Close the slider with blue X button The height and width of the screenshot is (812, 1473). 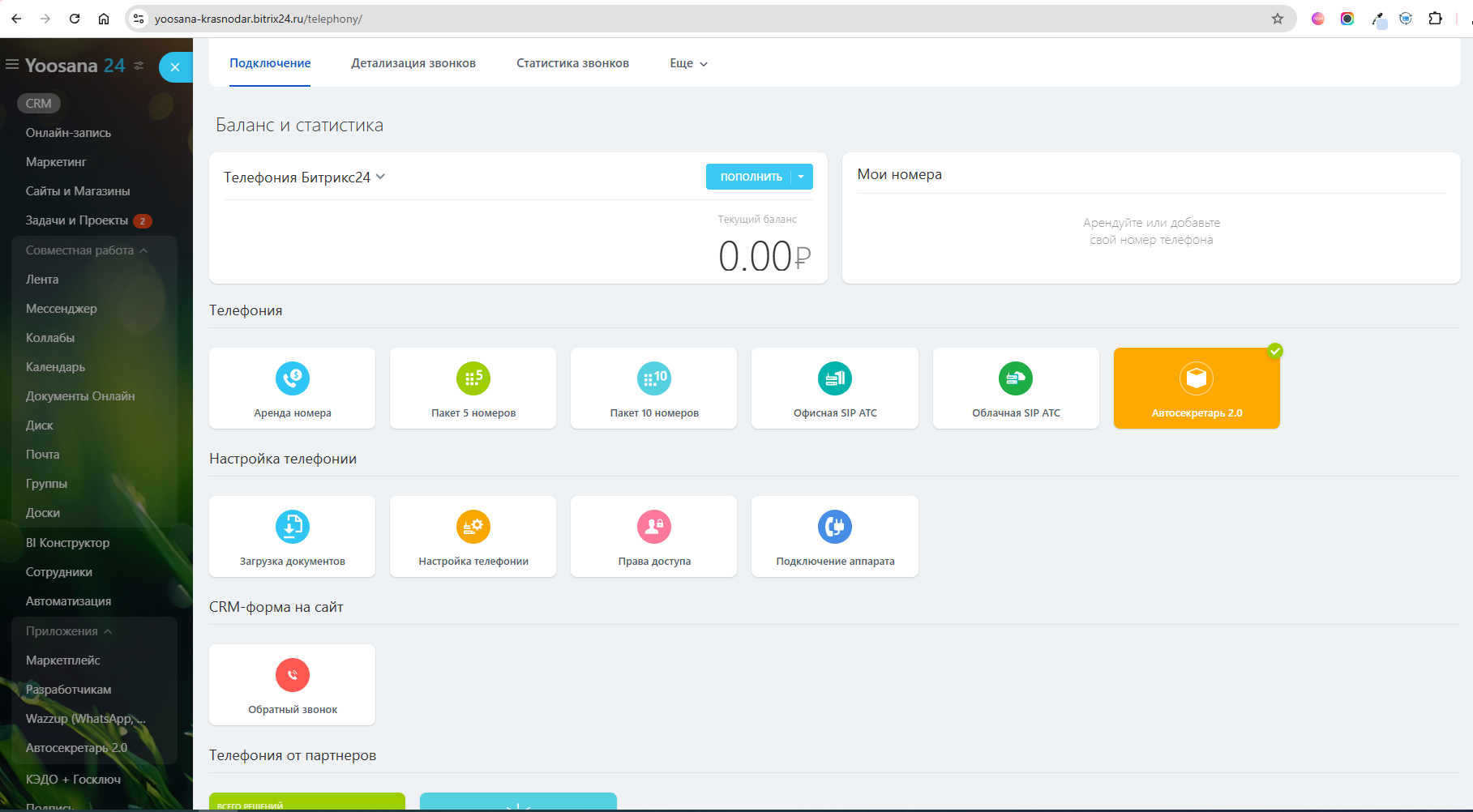pyautogui.click(x=175, y=67)
